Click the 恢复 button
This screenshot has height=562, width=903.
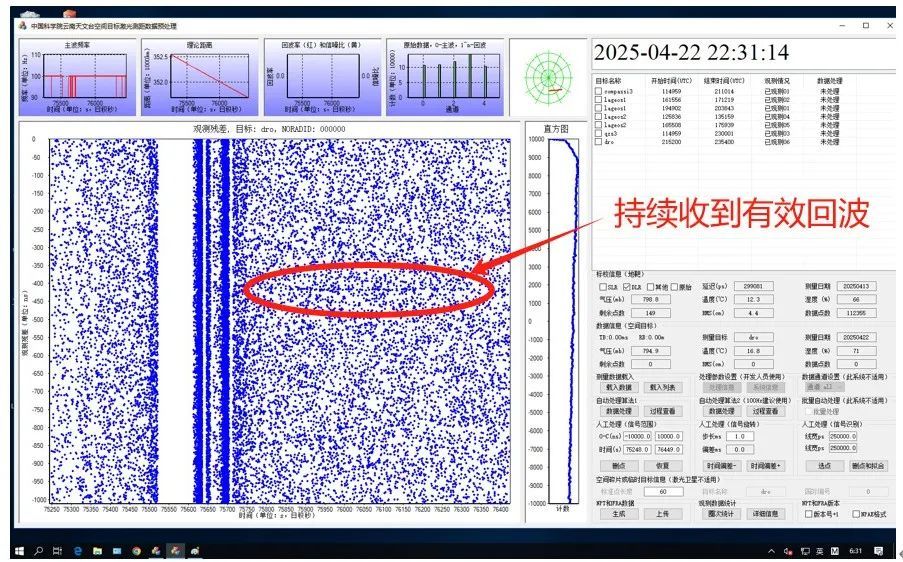pyautogui.click(x=663, y=465)
